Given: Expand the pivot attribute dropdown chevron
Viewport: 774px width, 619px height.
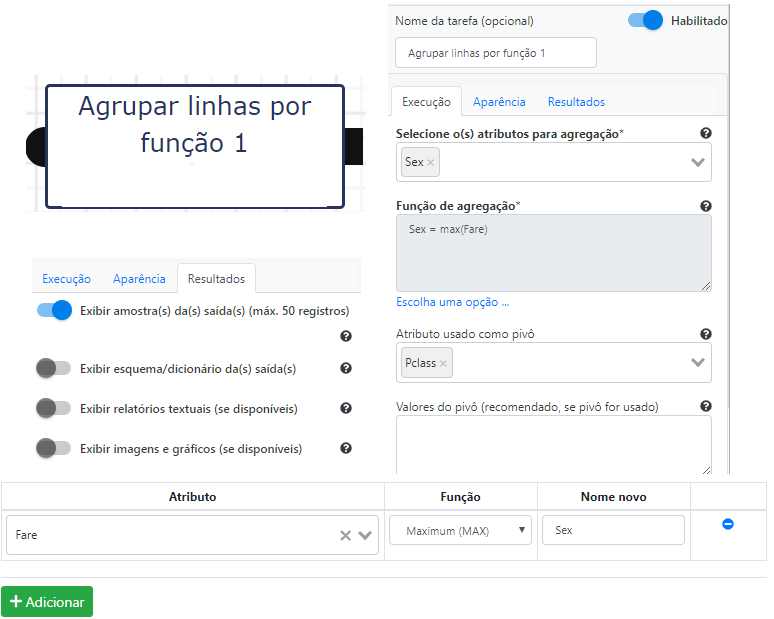Looking at the screenshot, I should 697,363.
